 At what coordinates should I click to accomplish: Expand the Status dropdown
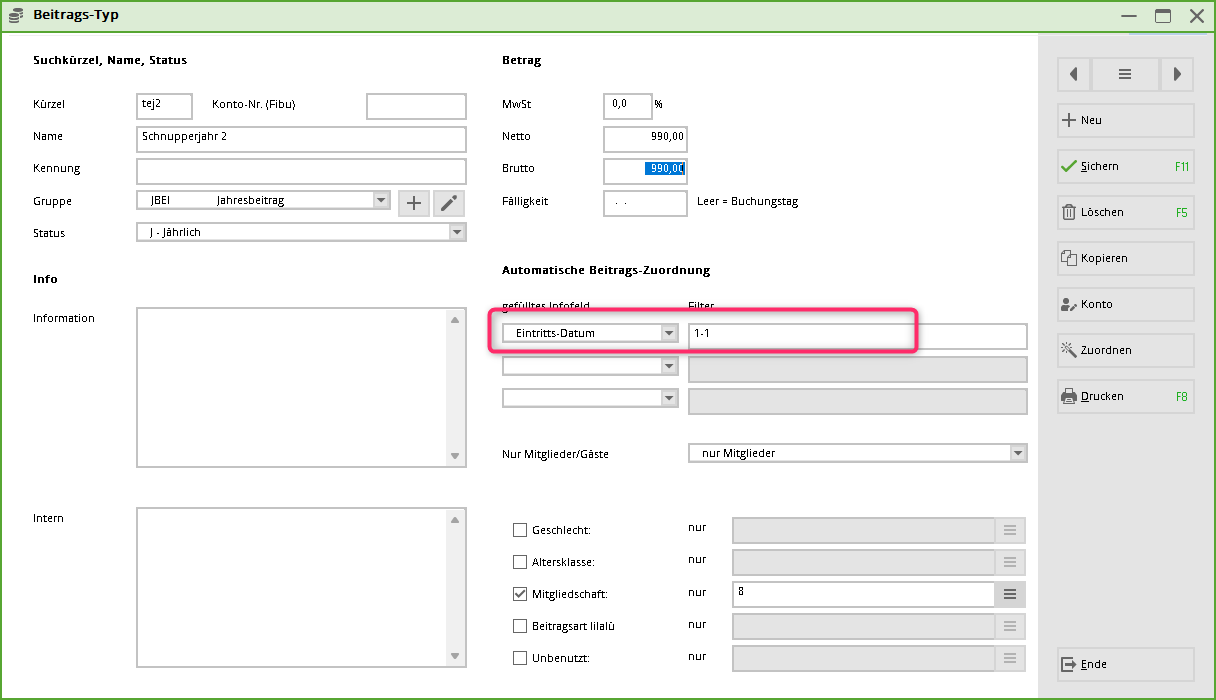(457, 233)
